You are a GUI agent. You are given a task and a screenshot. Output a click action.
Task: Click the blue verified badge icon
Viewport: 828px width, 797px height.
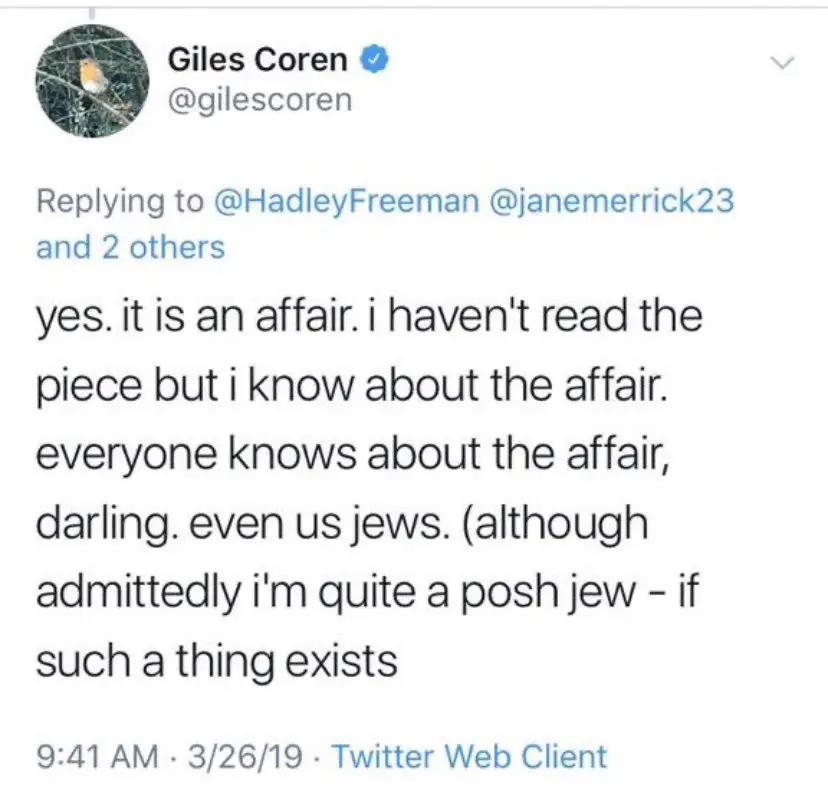click(372, 61)
